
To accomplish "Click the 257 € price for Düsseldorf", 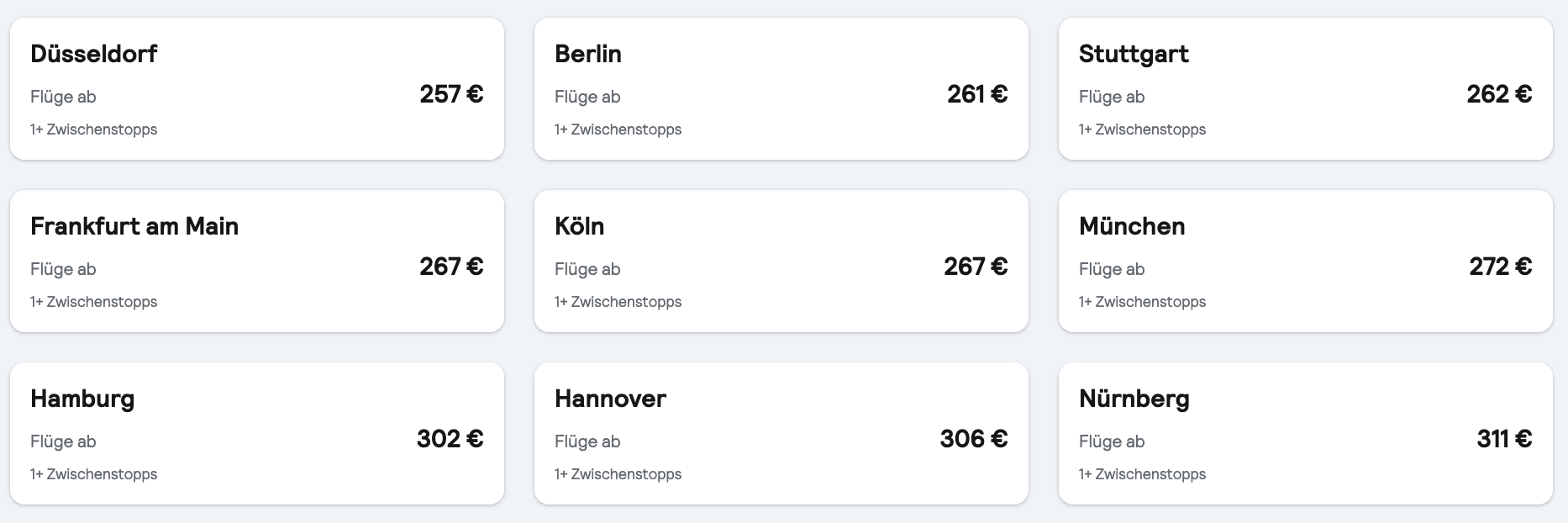I will pyautogui.click(x=450, y=95).
